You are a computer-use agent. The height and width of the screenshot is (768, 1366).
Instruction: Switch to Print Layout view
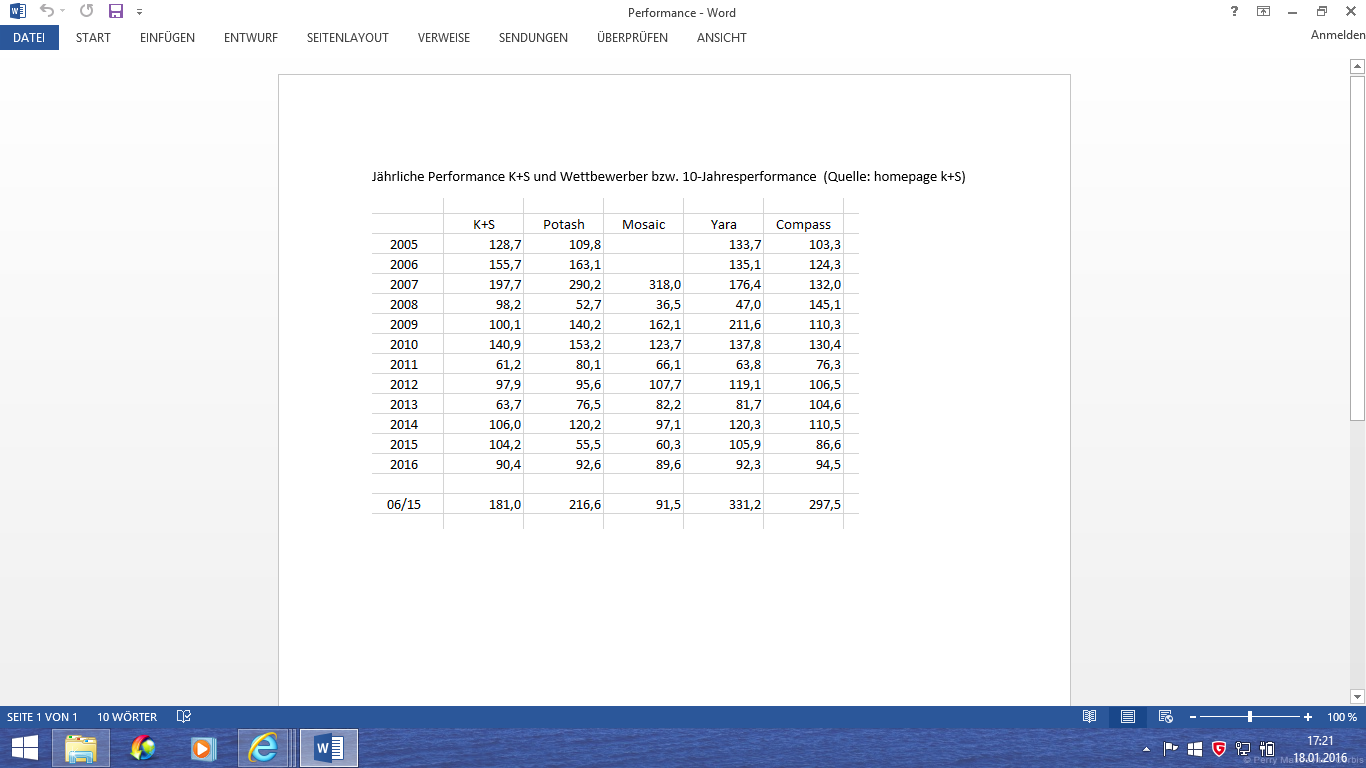click(x=1128, y=717)
